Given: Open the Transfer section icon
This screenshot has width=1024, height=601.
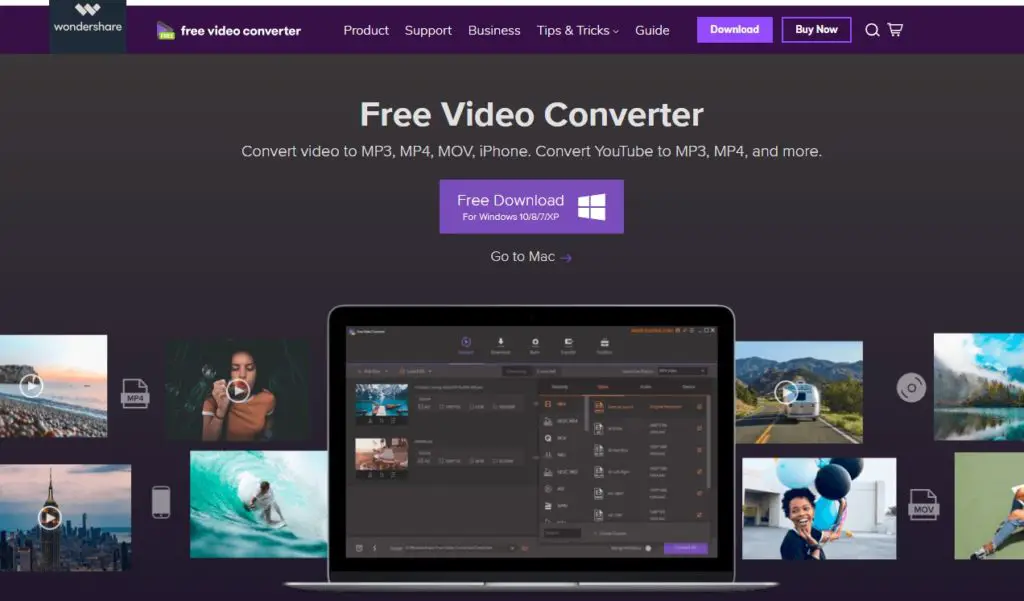Looking at the screenshot, I should coord(569,342).
